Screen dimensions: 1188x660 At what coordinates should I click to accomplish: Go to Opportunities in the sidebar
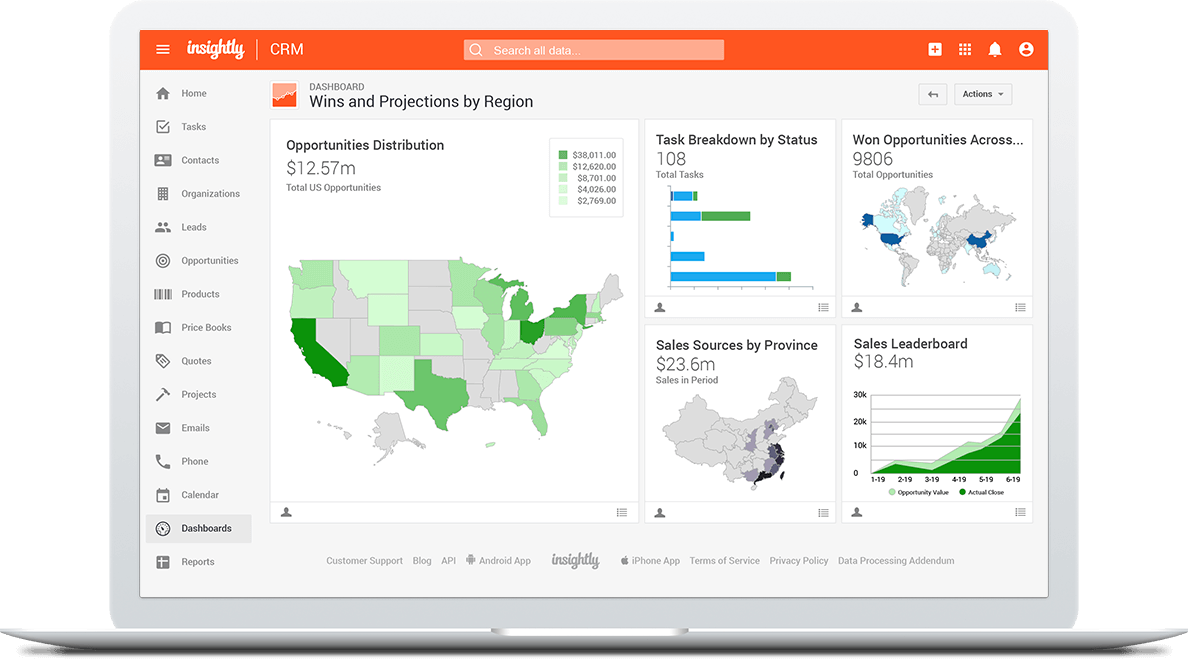(209, 261)
